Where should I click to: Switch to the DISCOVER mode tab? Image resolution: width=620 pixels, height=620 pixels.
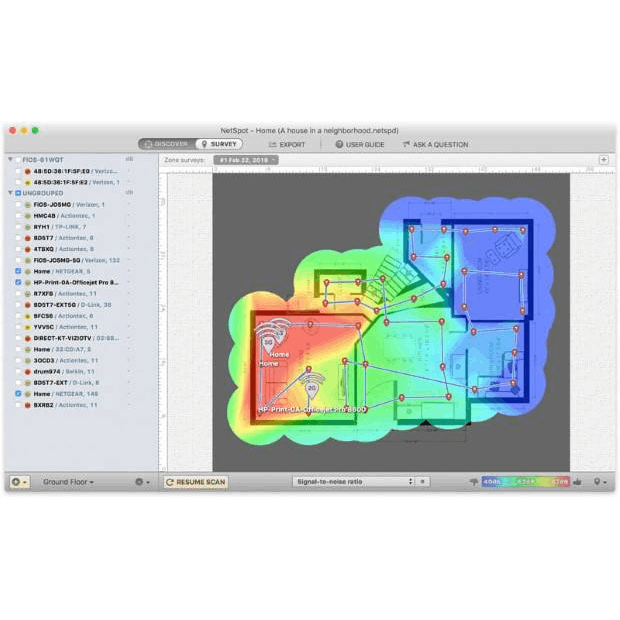[167, 144]
